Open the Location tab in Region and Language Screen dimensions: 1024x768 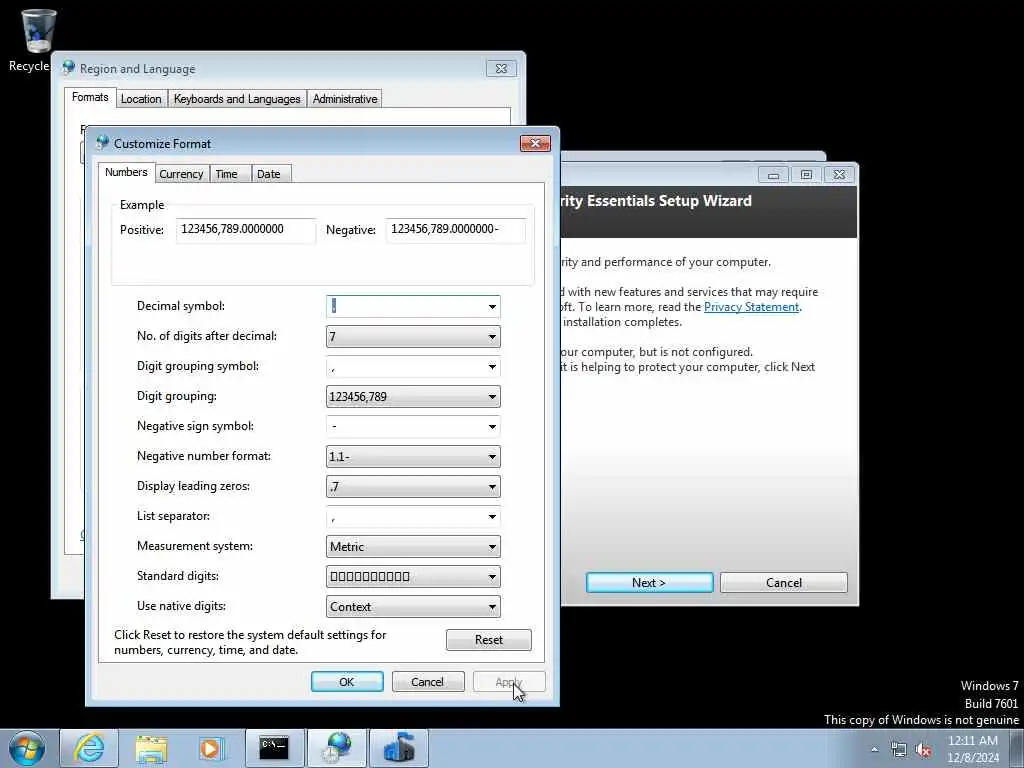coord(140,99)
